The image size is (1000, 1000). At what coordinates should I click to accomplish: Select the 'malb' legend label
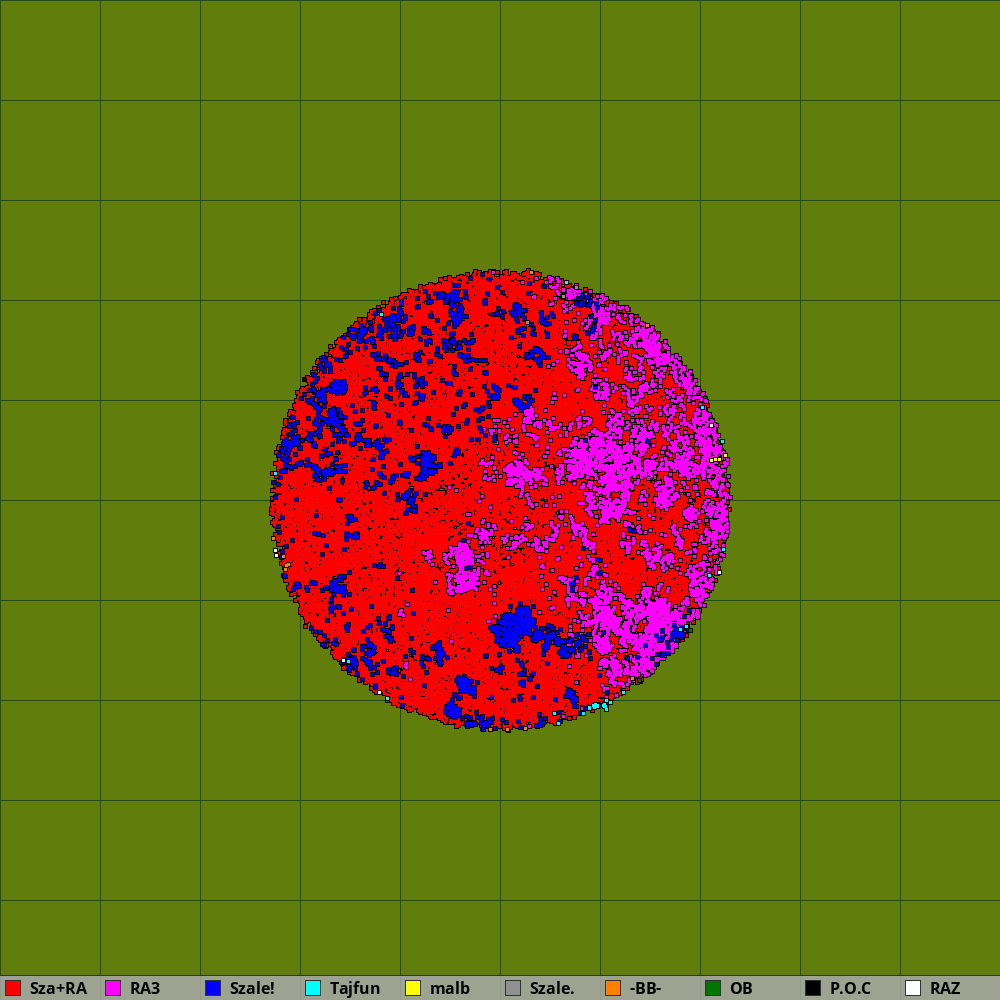pyautogui.click(x=450, y=988)
